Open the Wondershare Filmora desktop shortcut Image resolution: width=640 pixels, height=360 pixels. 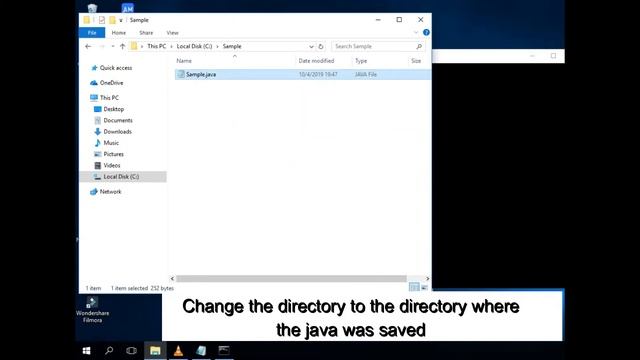pyautogui.click(x=92, y=310)
